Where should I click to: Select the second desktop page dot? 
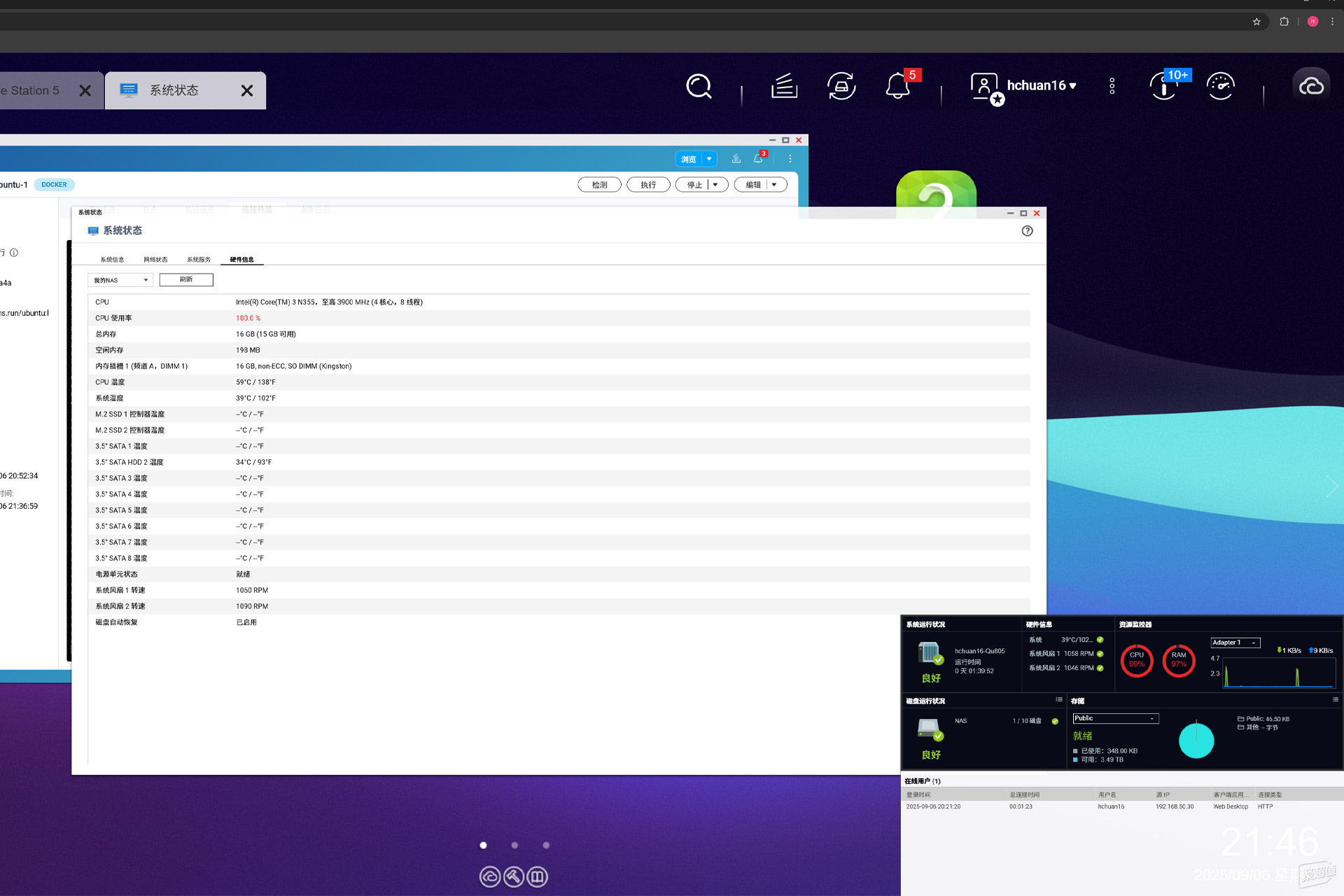(x=514, y=846)
